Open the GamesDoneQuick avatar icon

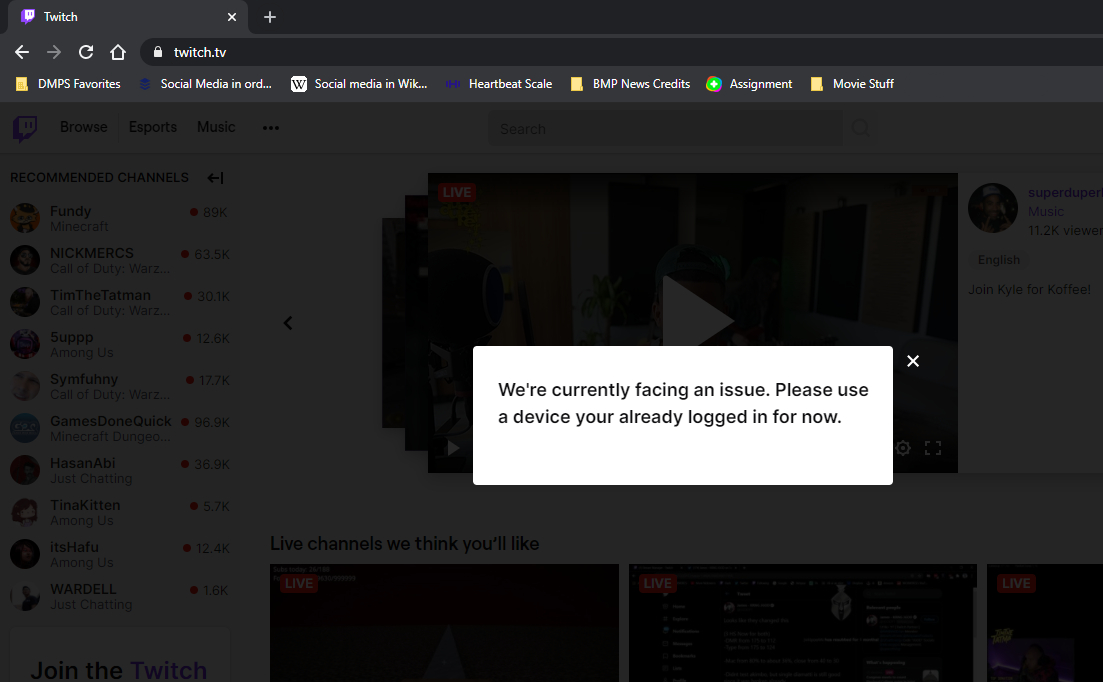(x=25, y=428)
